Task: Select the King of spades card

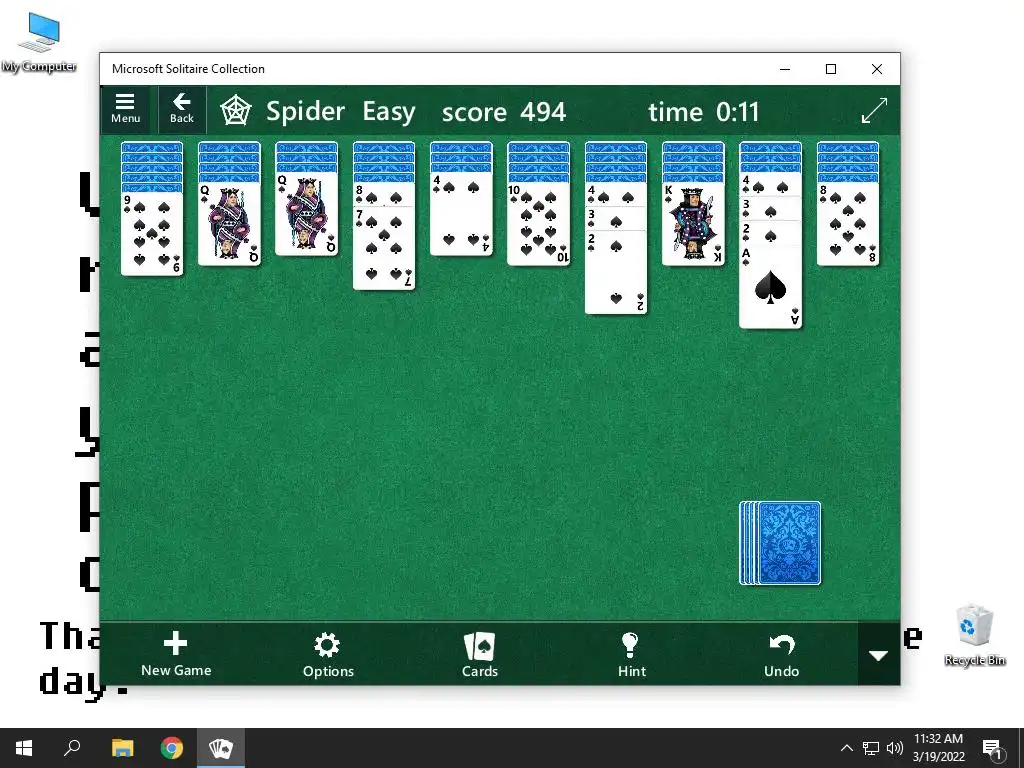Action: coord(693,224)
